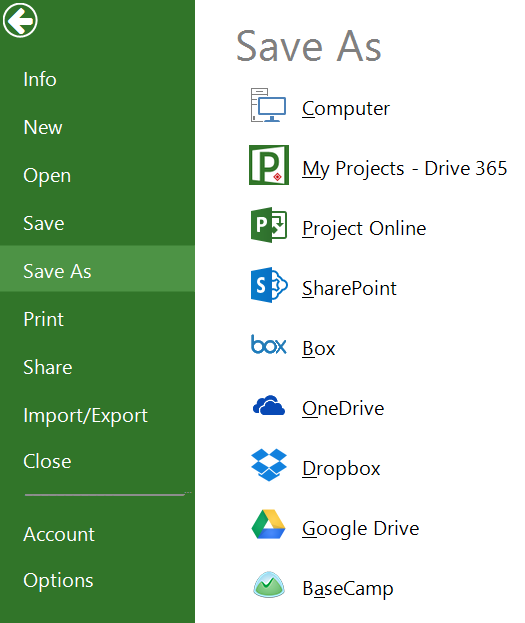Pick the Box location label

319,348
